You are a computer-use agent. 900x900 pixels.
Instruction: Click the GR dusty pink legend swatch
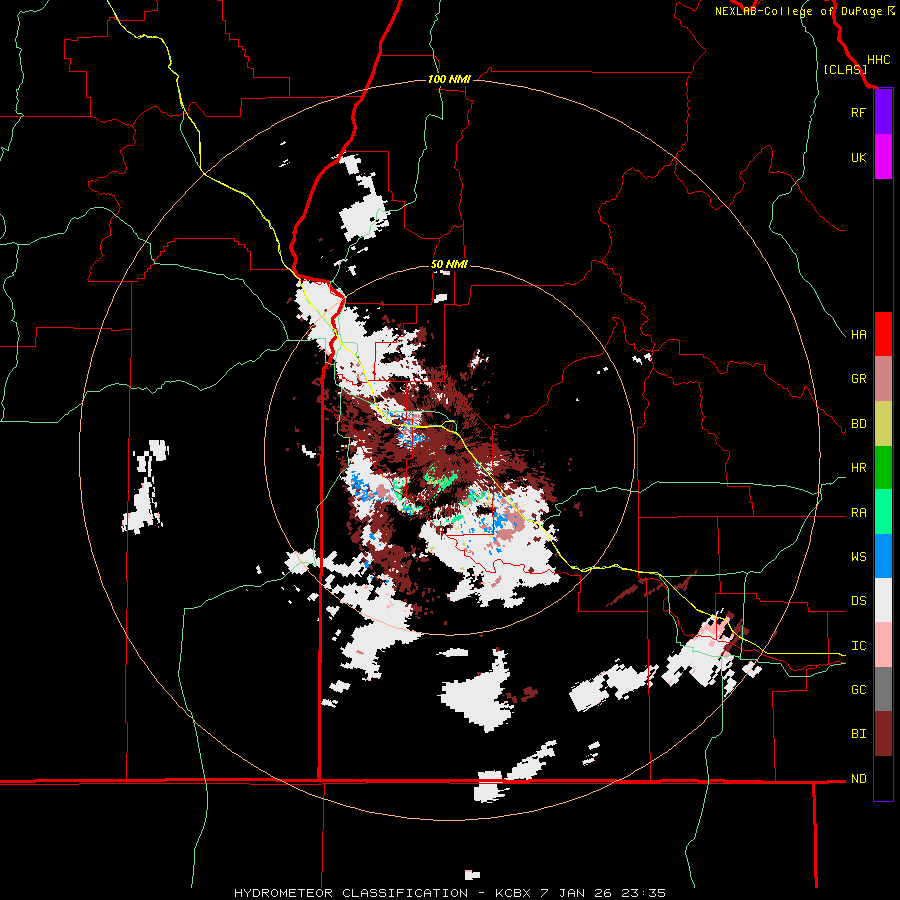click(883, 379)
